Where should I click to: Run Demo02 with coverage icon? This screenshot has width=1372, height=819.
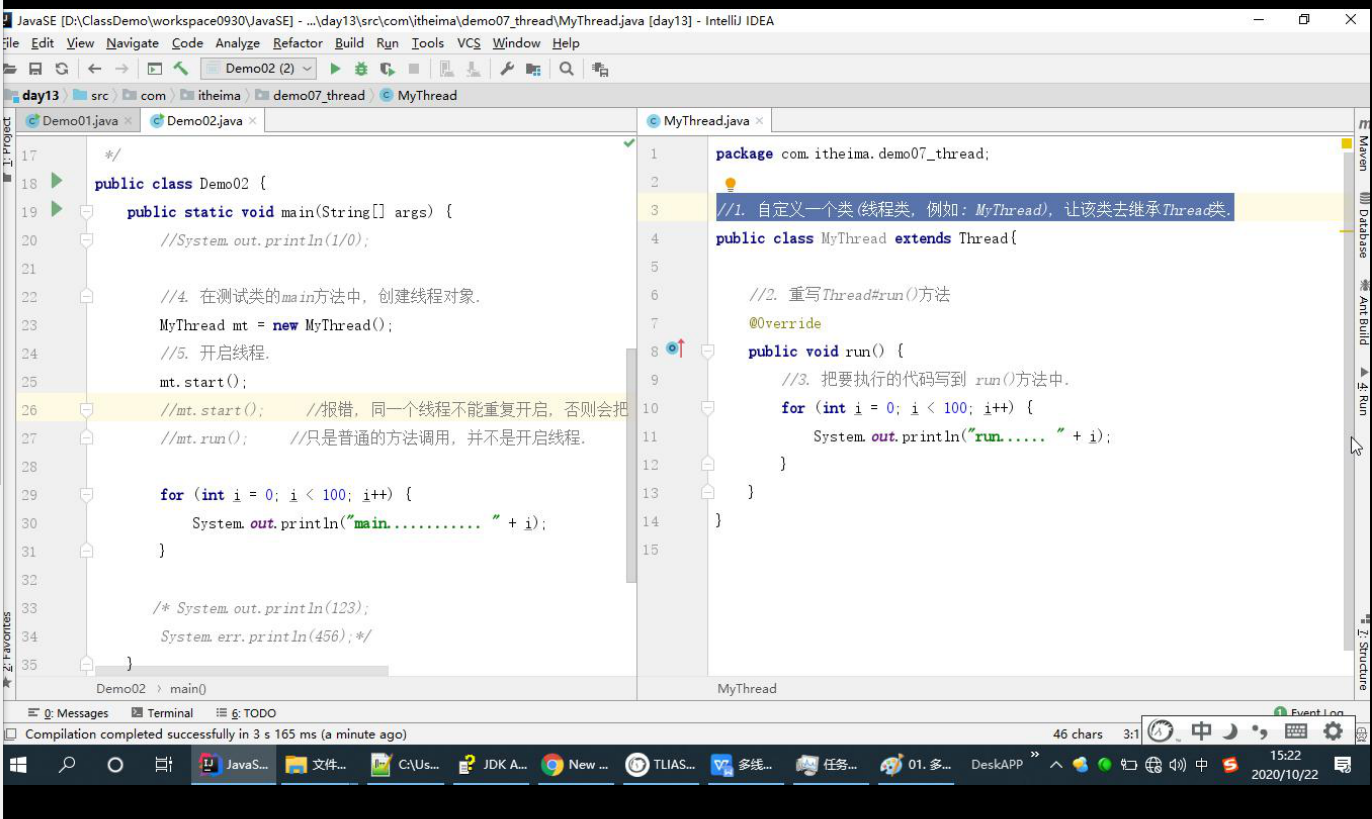[x=390, y=69]
